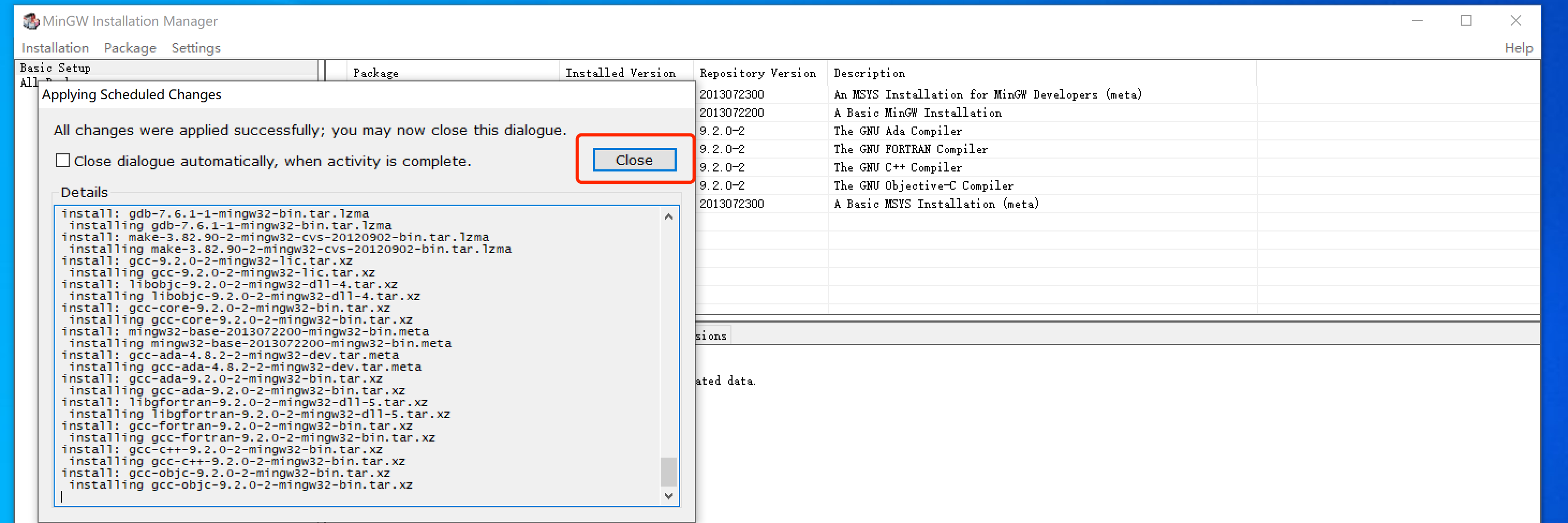Viewport: 1568px width, 523px height.
Task: Select the MSYS Installation for MinGW Developers row
Action: click(x=1118, y=94)
